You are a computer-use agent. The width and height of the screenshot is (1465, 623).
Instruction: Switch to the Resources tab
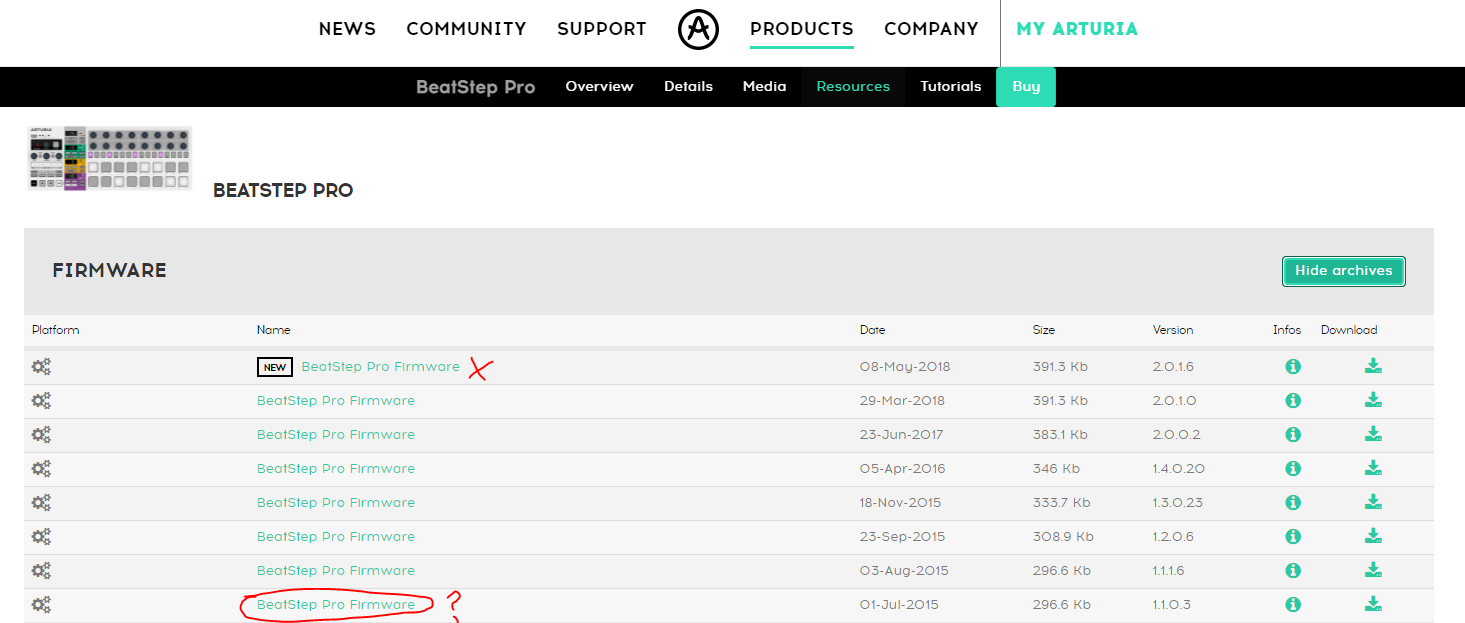point(852,87)
